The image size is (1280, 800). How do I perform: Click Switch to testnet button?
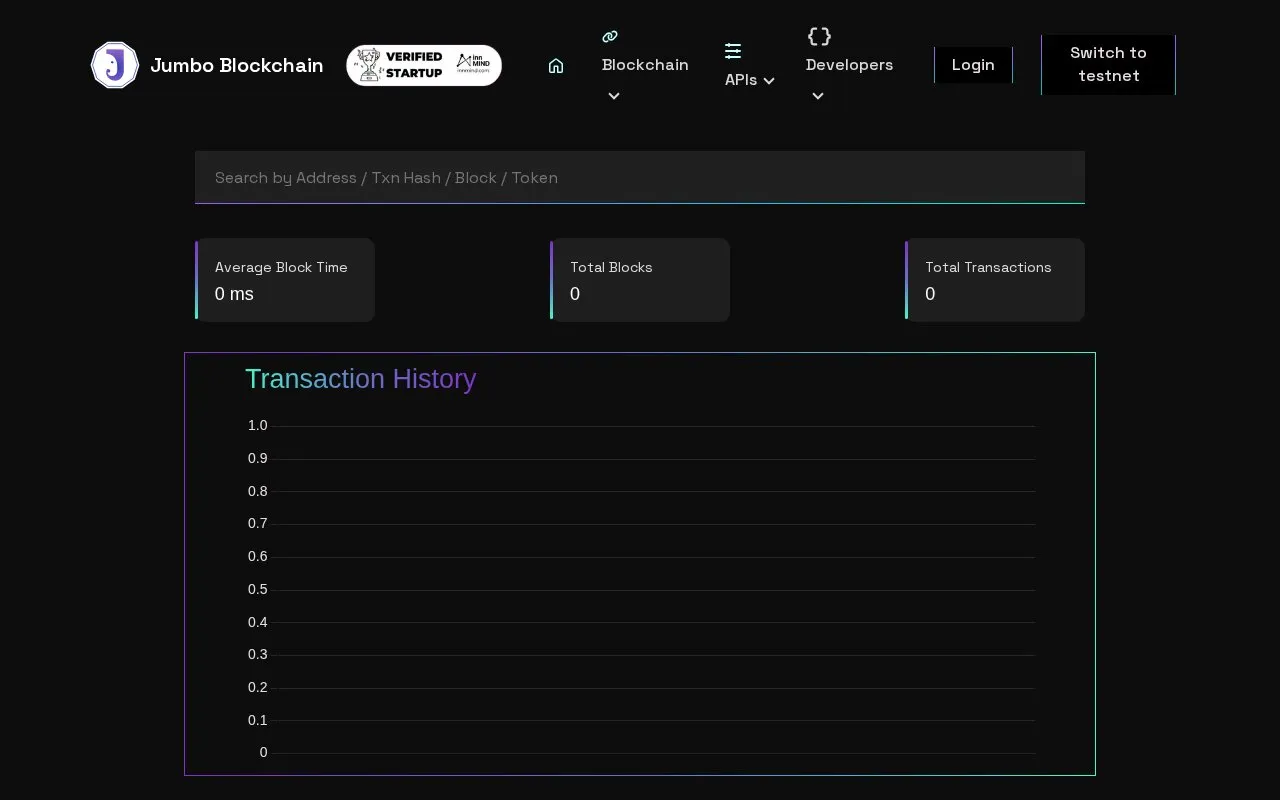(x=1108, y=65)
